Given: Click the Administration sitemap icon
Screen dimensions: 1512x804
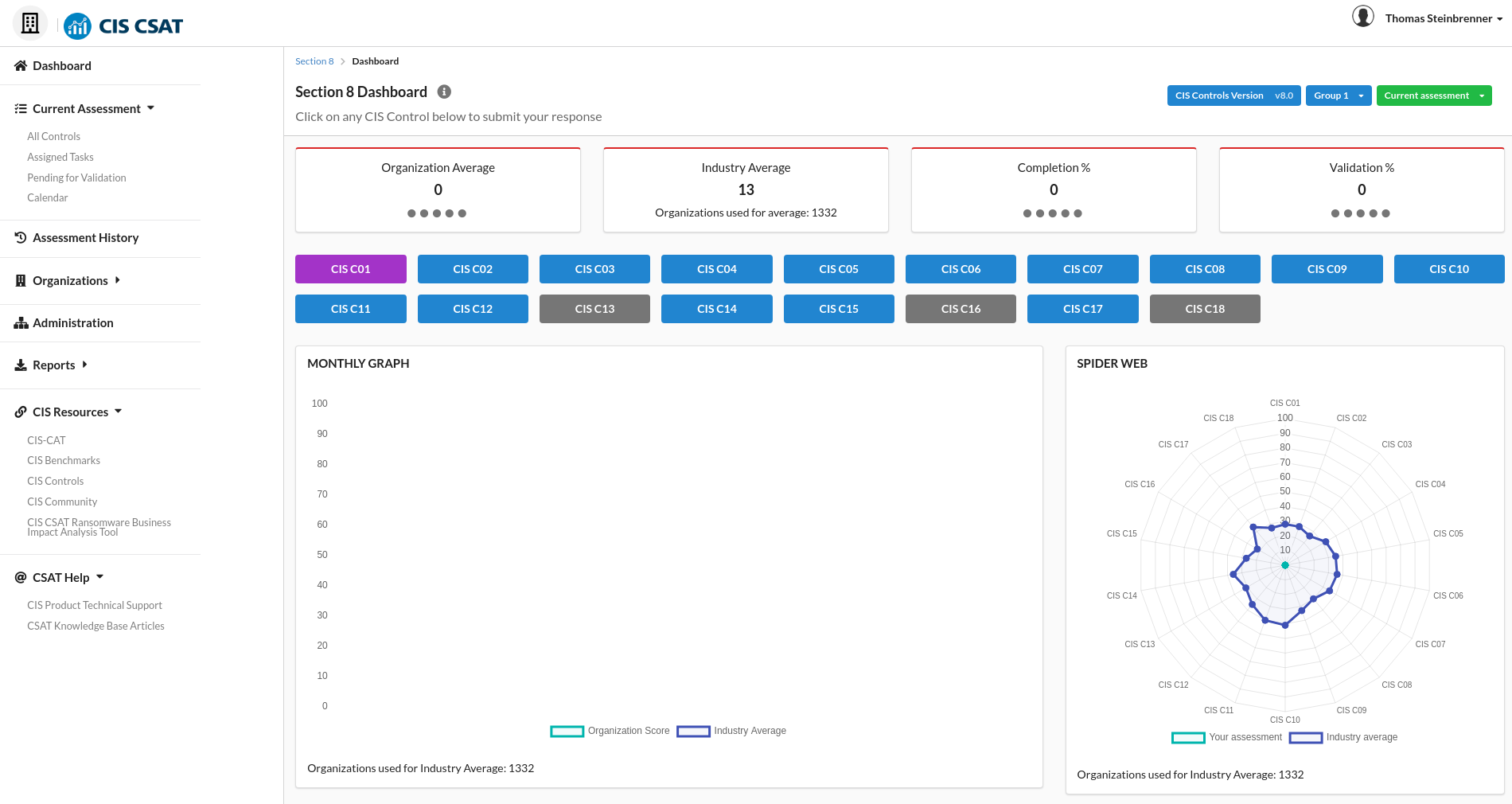Looking at the screenshot, I should [x=21, y=323].
